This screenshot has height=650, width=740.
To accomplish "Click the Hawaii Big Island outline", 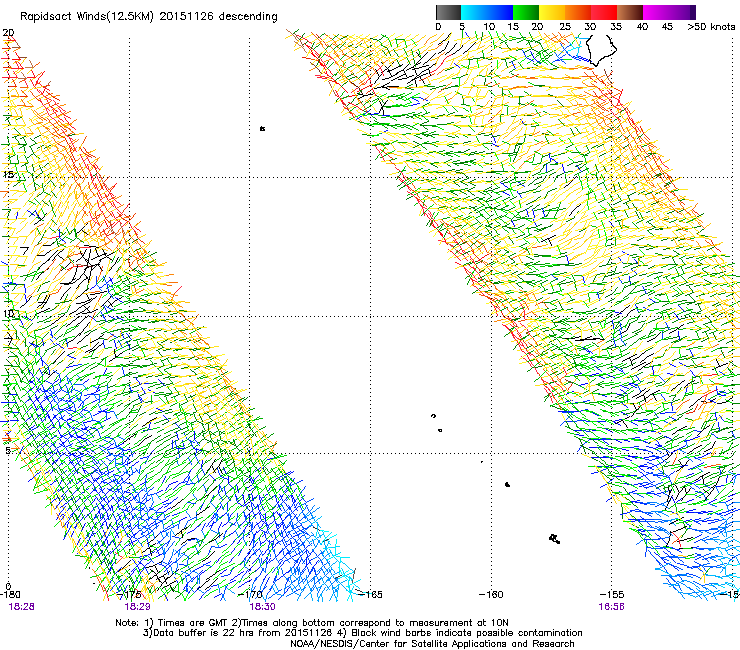I will (x=601, y=50).
